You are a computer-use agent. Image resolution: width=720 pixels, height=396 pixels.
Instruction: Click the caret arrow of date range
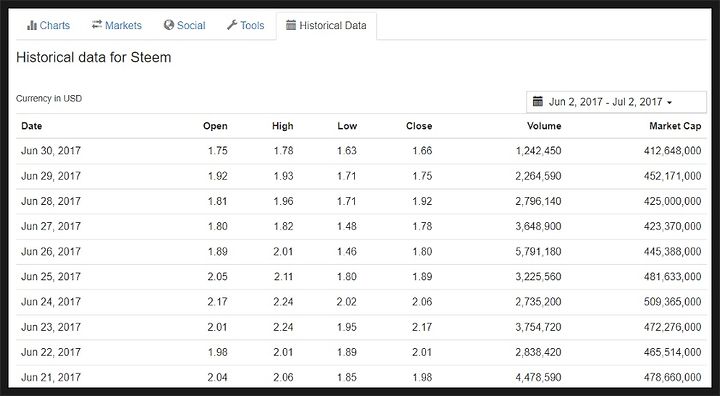(669, 102)
